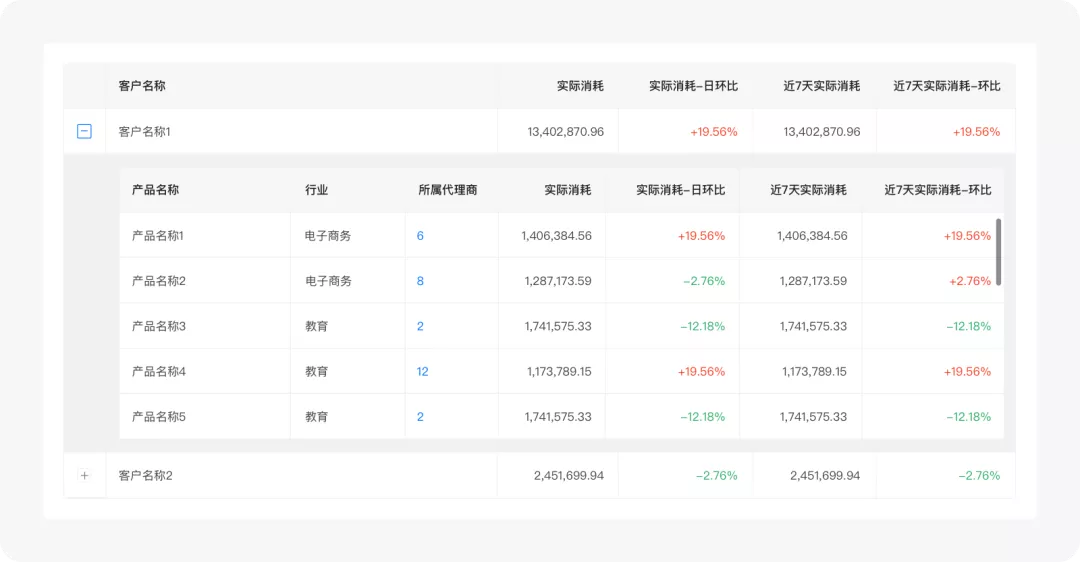Viewport: 1080px width, 562px height.
Task: Expand the 客户名称2 row with plus icon
Action: [x=84, y=475]
